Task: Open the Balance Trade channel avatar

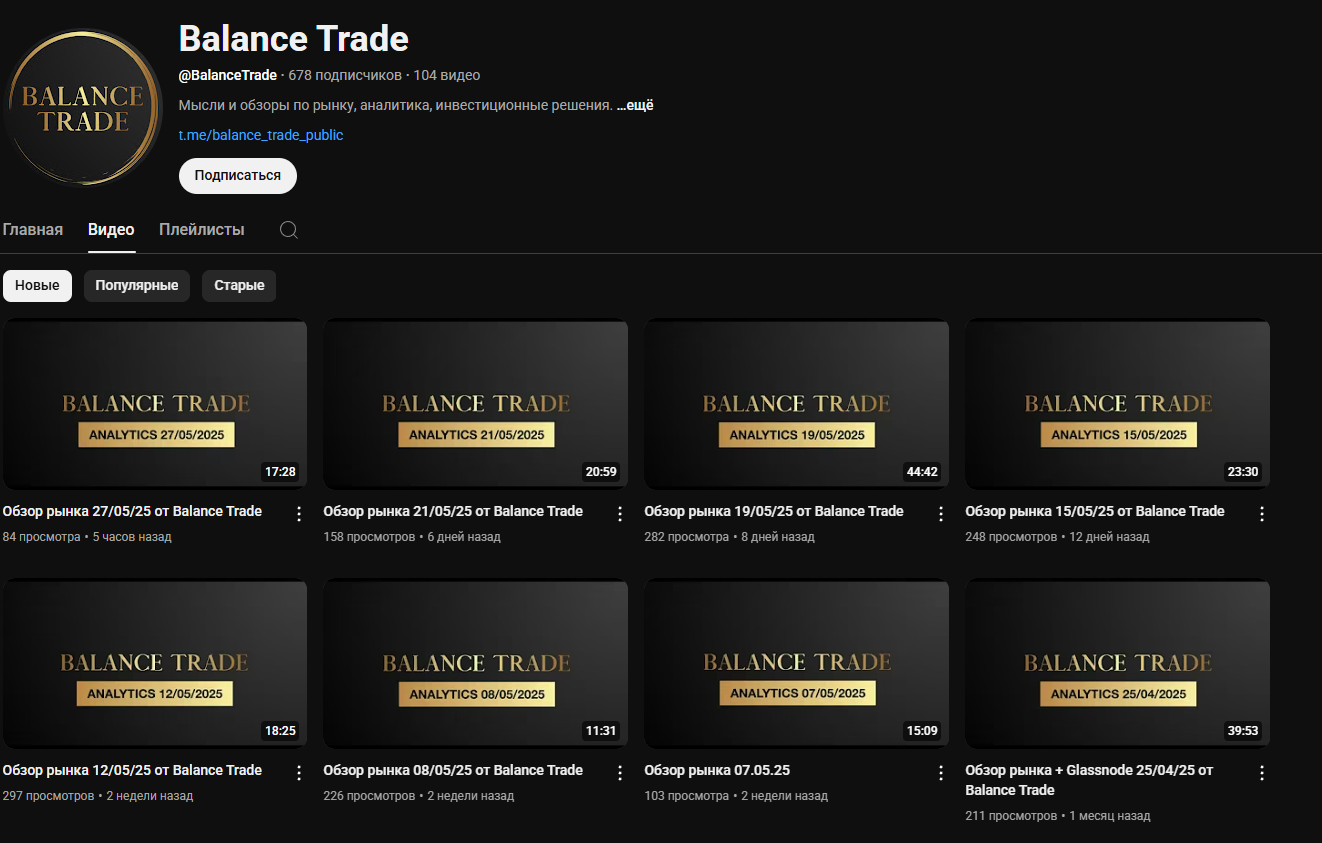Action: coord(83,109)
